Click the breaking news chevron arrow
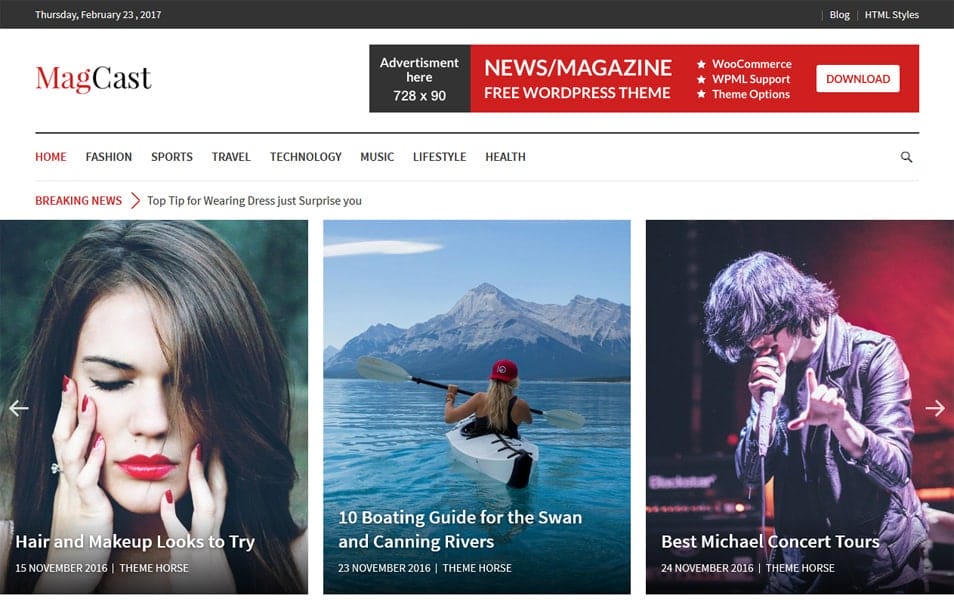954x600 pixels. click(133, 200)
